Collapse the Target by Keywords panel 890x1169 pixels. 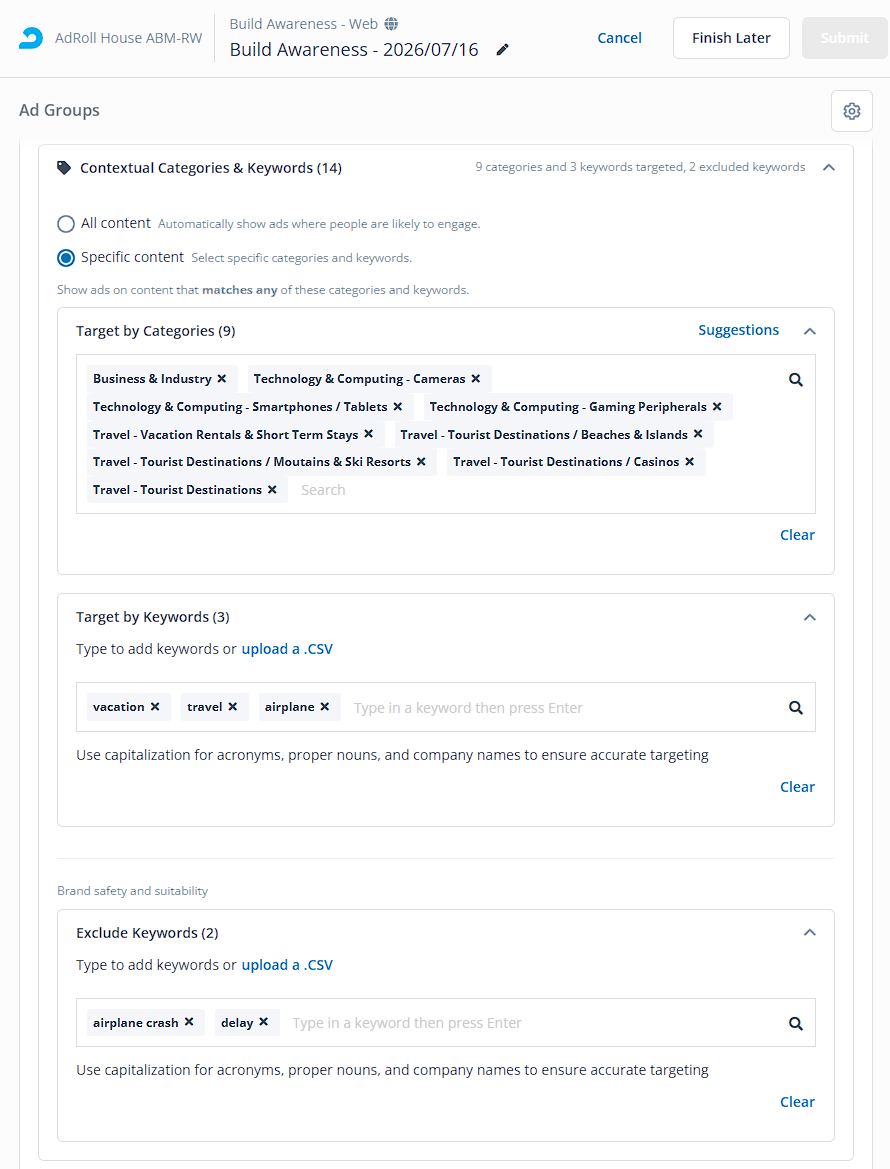pyautogui.click(x=810, y=617)
